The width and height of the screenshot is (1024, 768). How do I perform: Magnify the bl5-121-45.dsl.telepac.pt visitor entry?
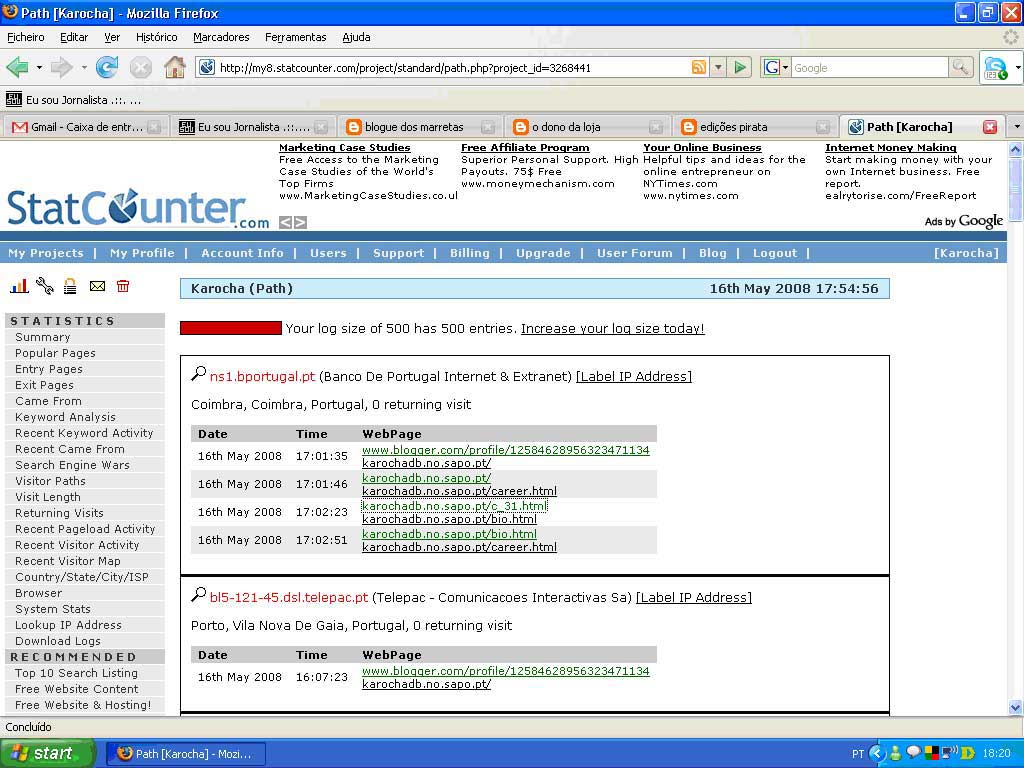(x=198, y=595)
